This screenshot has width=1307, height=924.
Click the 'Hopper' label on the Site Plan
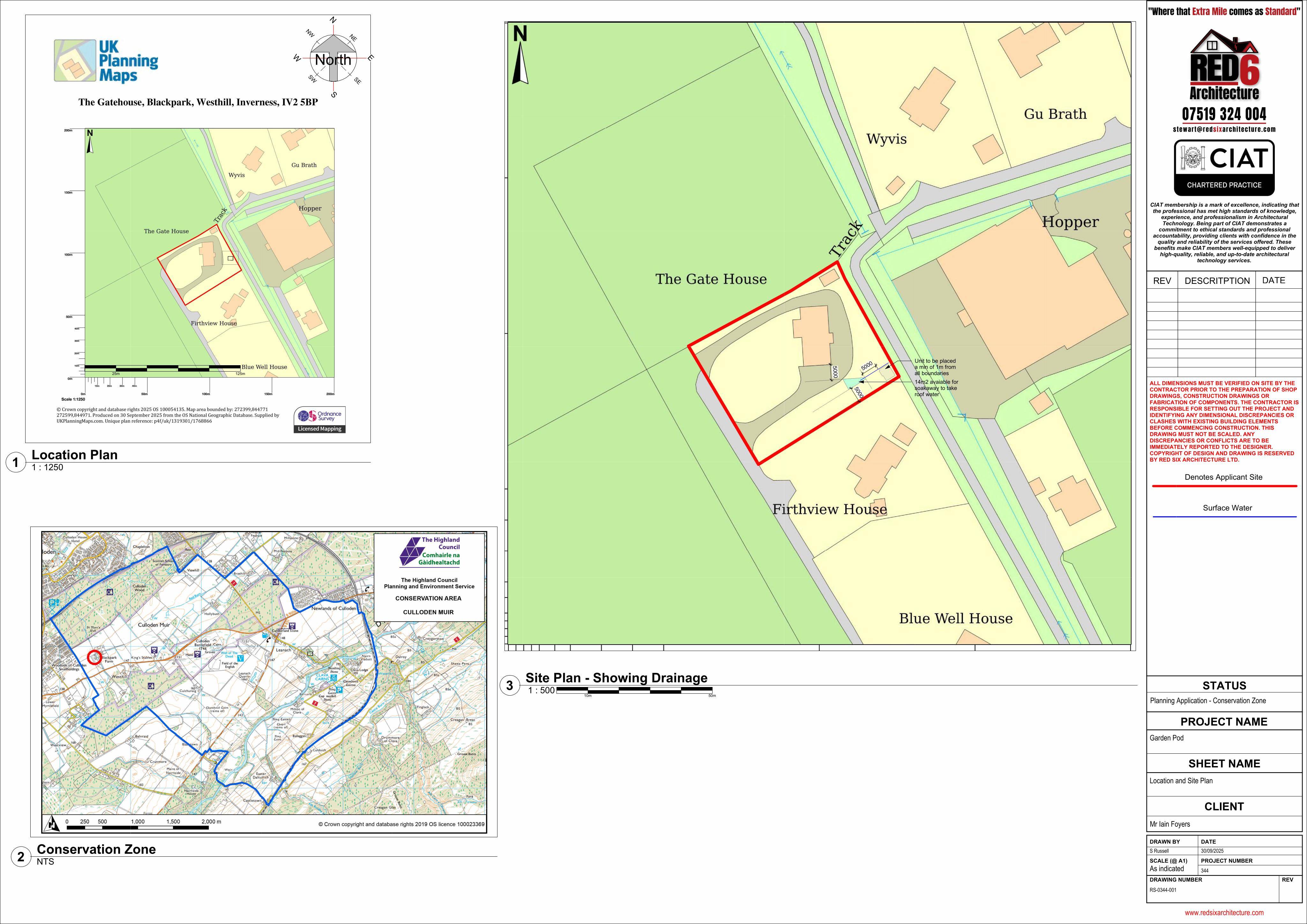[x=1070, y=222]
